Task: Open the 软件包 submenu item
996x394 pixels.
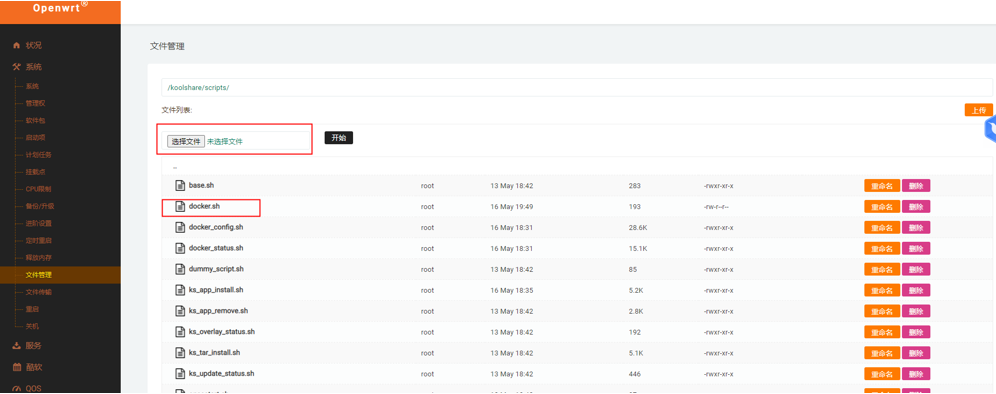Action: 36,121
